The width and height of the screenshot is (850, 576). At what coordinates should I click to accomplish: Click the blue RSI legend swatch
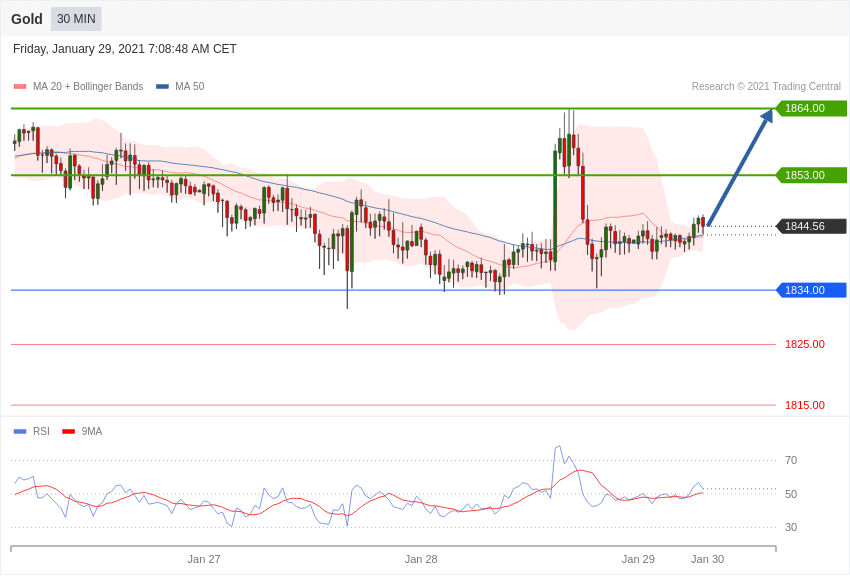(20, 432)
